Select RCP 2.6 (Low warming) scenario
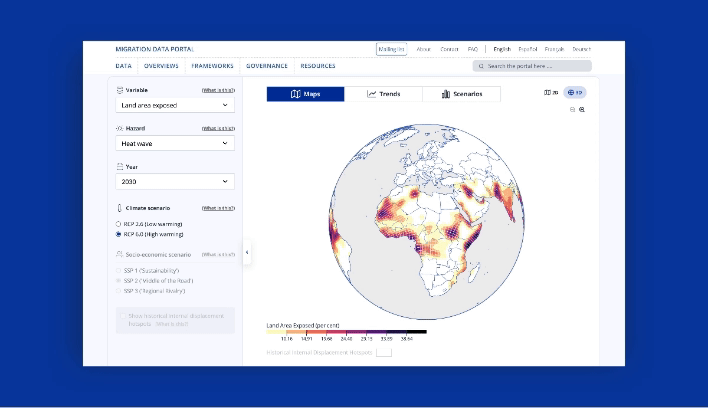 [x=118, y=224]
